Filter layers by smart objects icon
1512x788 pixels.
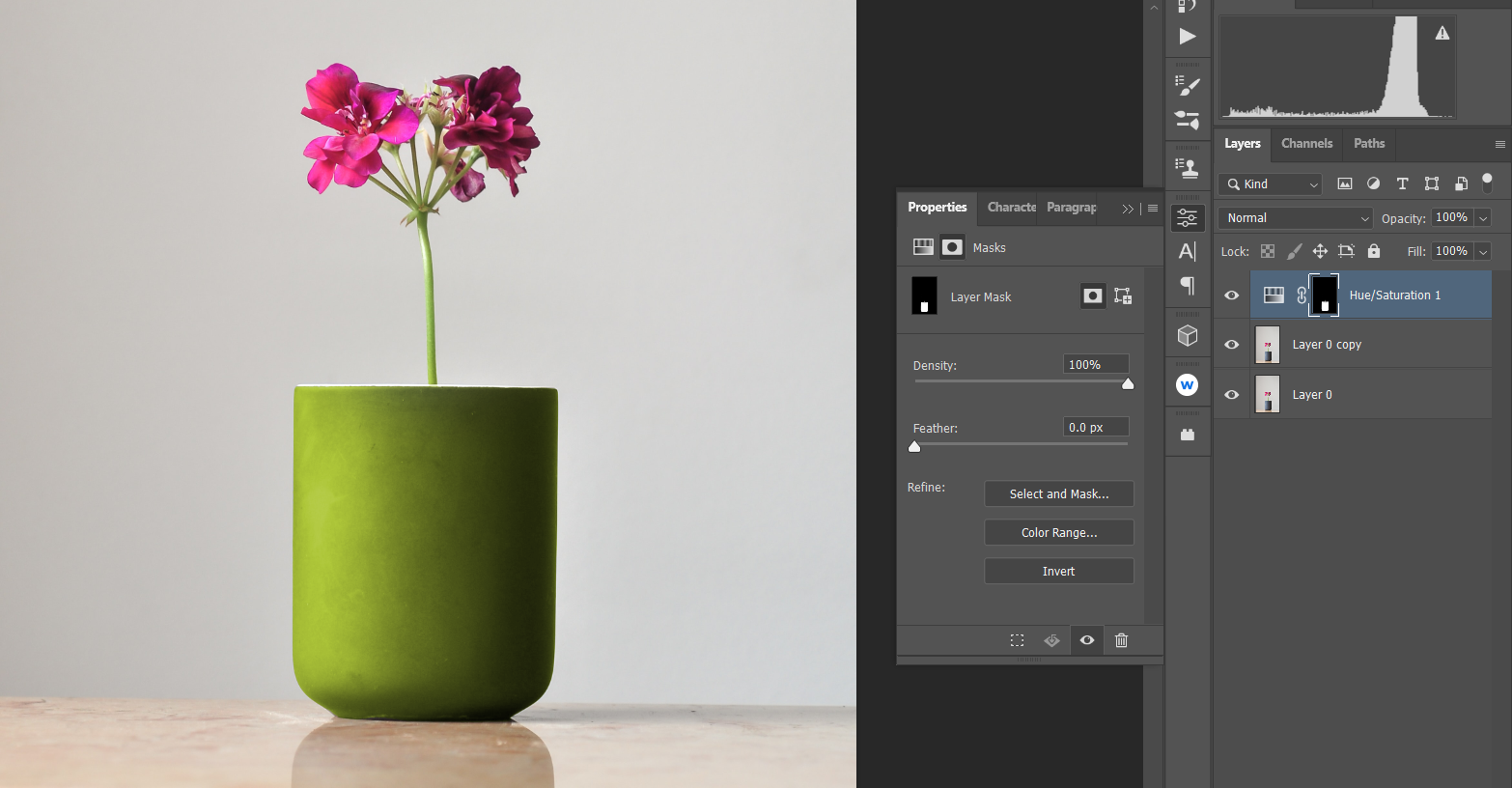1461,183
